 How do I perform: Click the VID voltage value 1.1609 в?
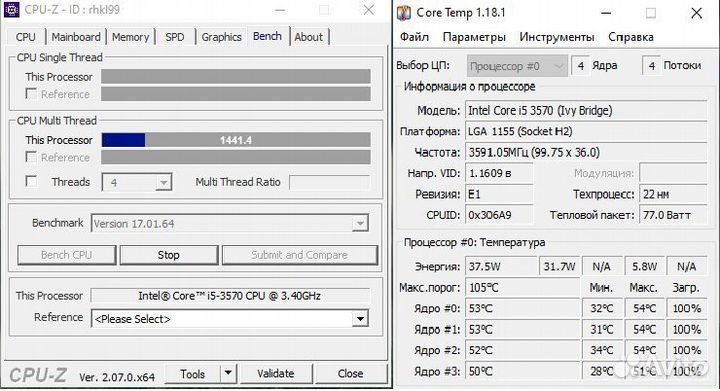pos(499,173)
